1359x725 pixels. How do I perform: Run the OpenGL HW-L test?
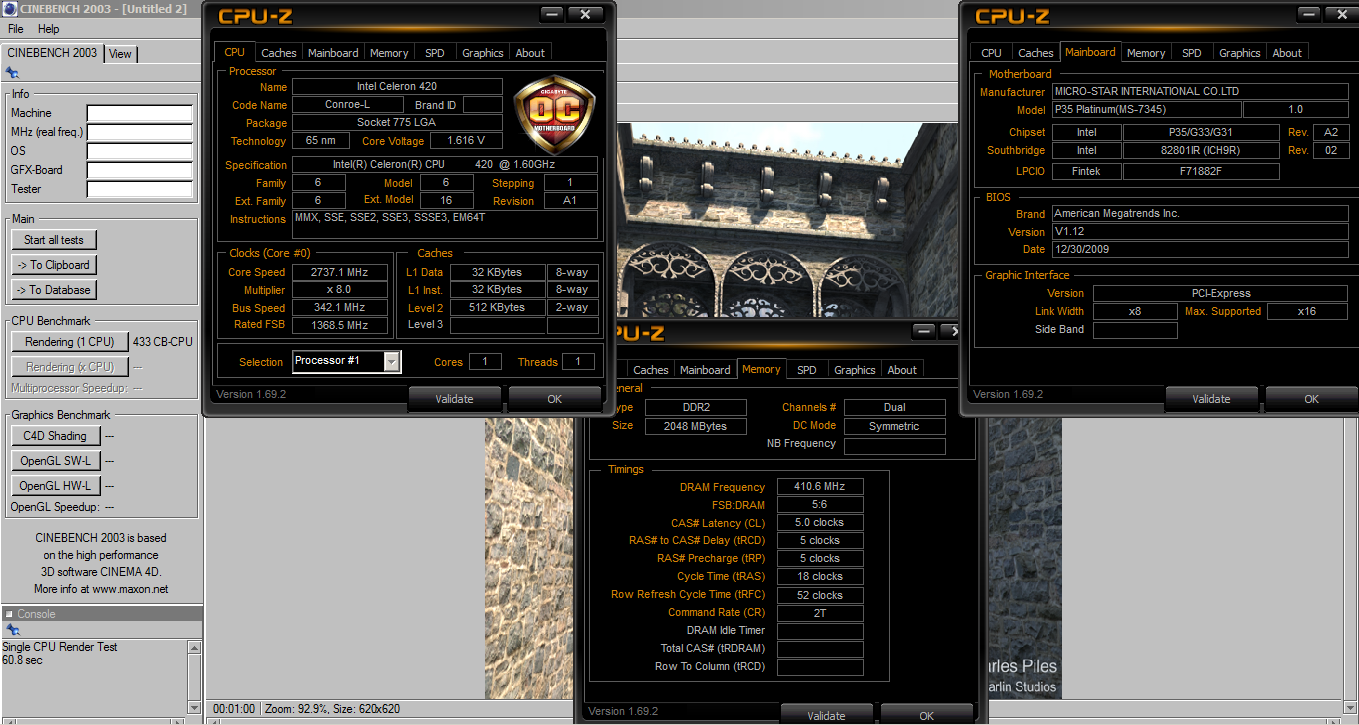tap(55, 486)
